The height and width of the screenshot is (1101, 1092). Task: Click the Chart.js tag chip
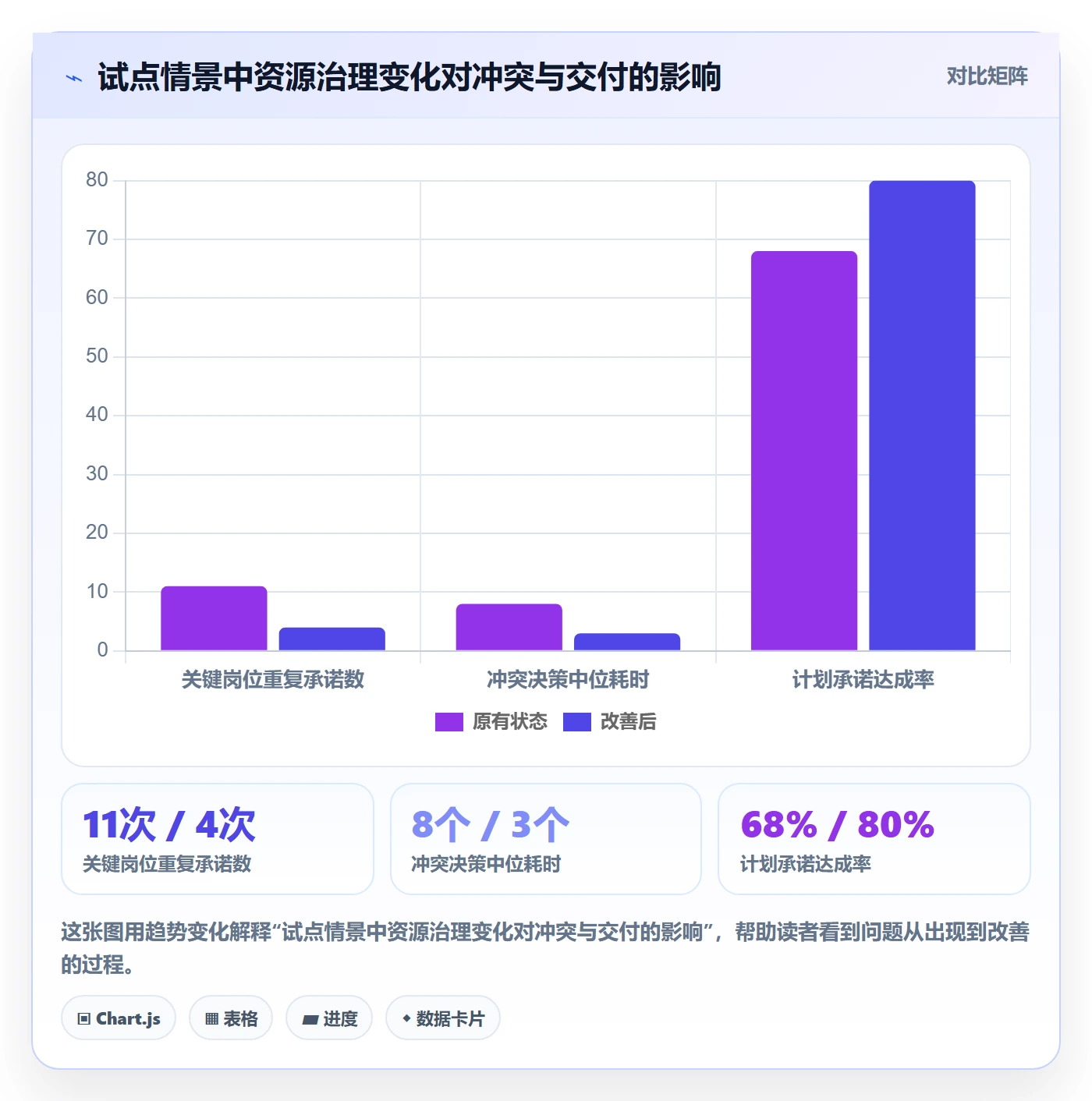pos(119,1018)
